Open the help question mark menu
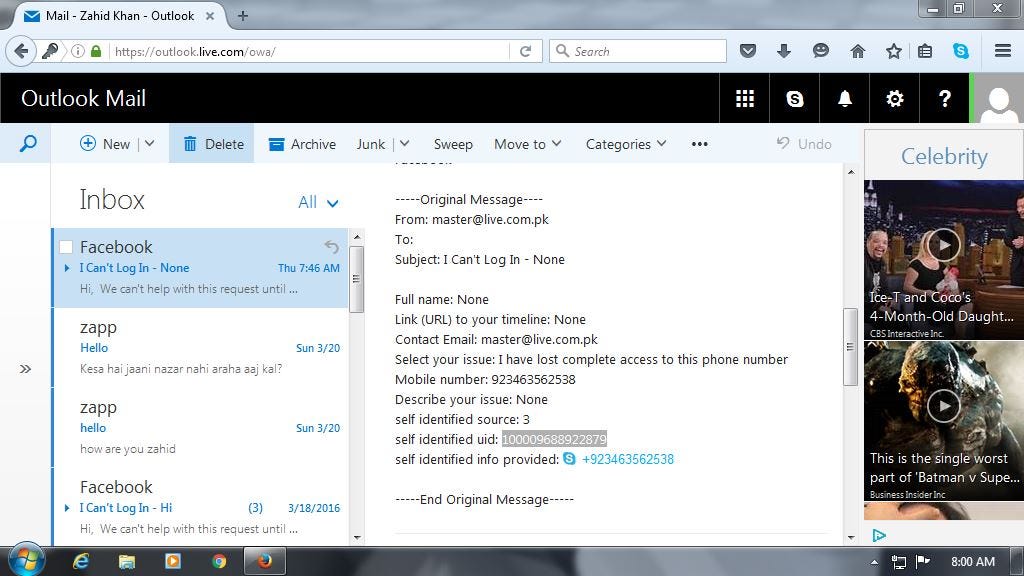 point(944,99)
